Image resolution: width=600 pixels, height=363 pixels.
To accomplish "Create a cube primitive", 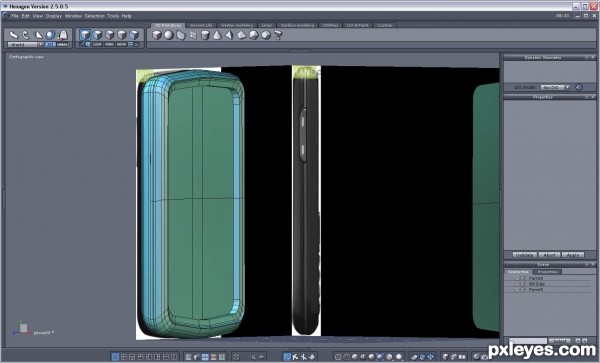I will pyautogui.click(x=157, y=35).
